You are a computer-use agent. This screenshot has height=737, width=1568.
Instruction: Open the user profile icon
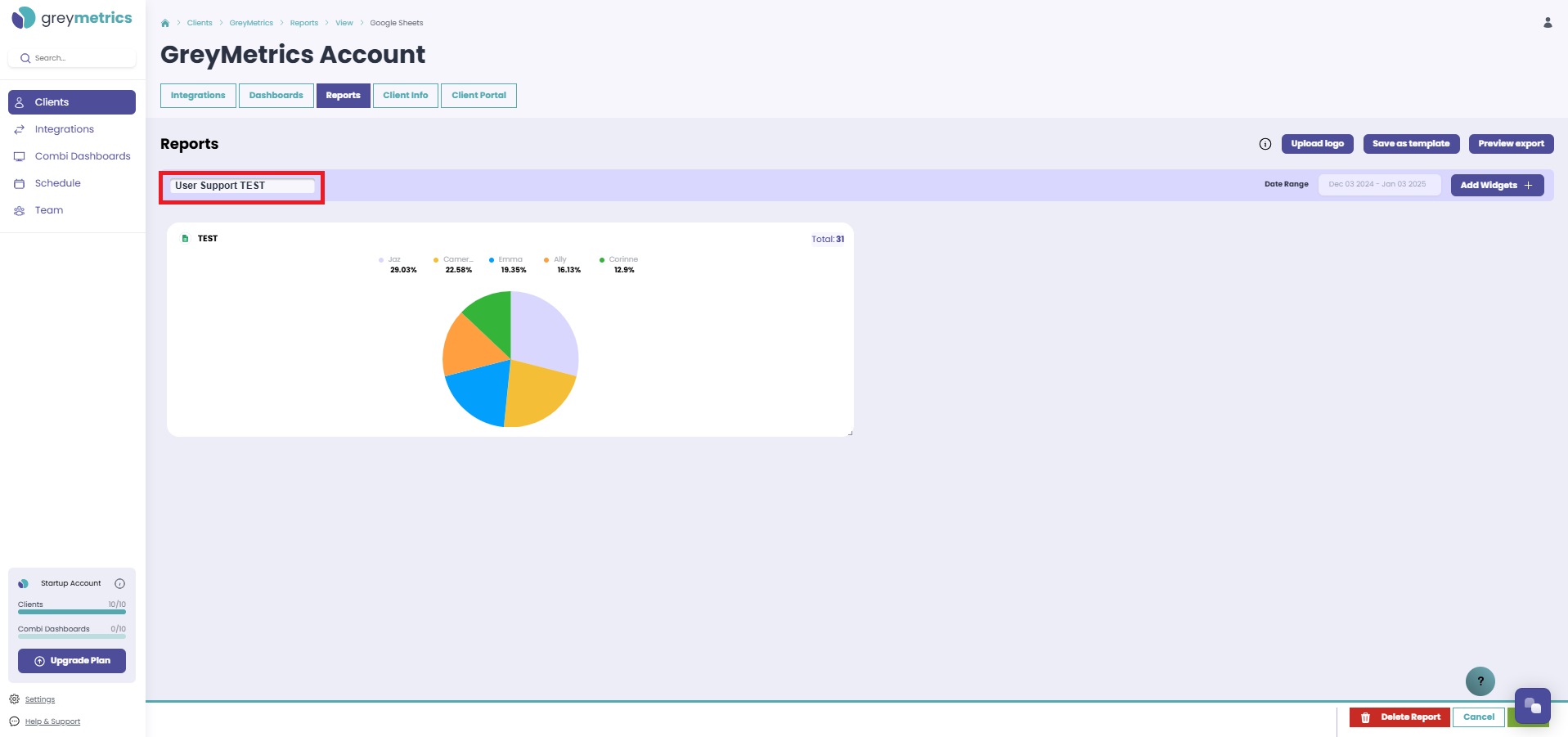point(1548,23)
